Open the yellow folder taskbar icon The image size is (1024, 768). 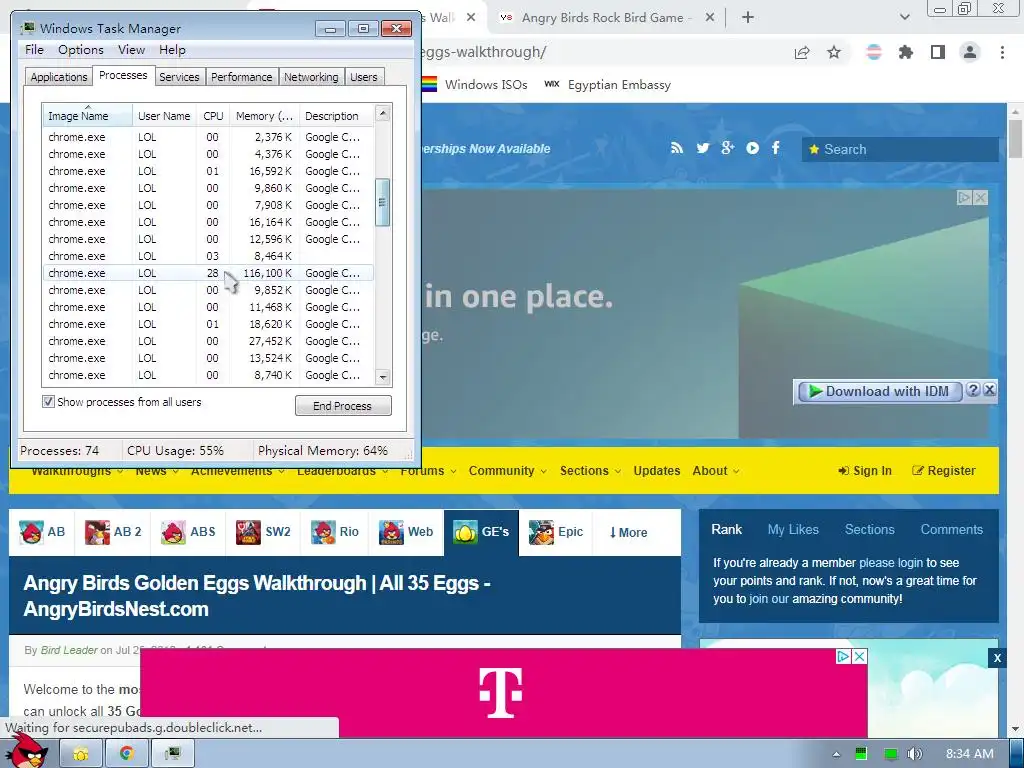point(81,754)
